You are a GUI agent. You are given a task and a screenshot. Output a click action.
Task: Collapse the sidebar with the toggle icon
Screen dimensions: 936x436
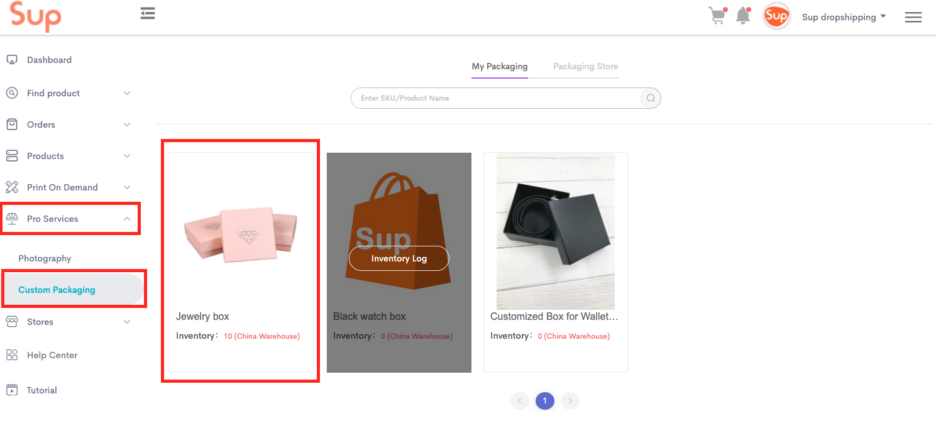coord(147,13)
